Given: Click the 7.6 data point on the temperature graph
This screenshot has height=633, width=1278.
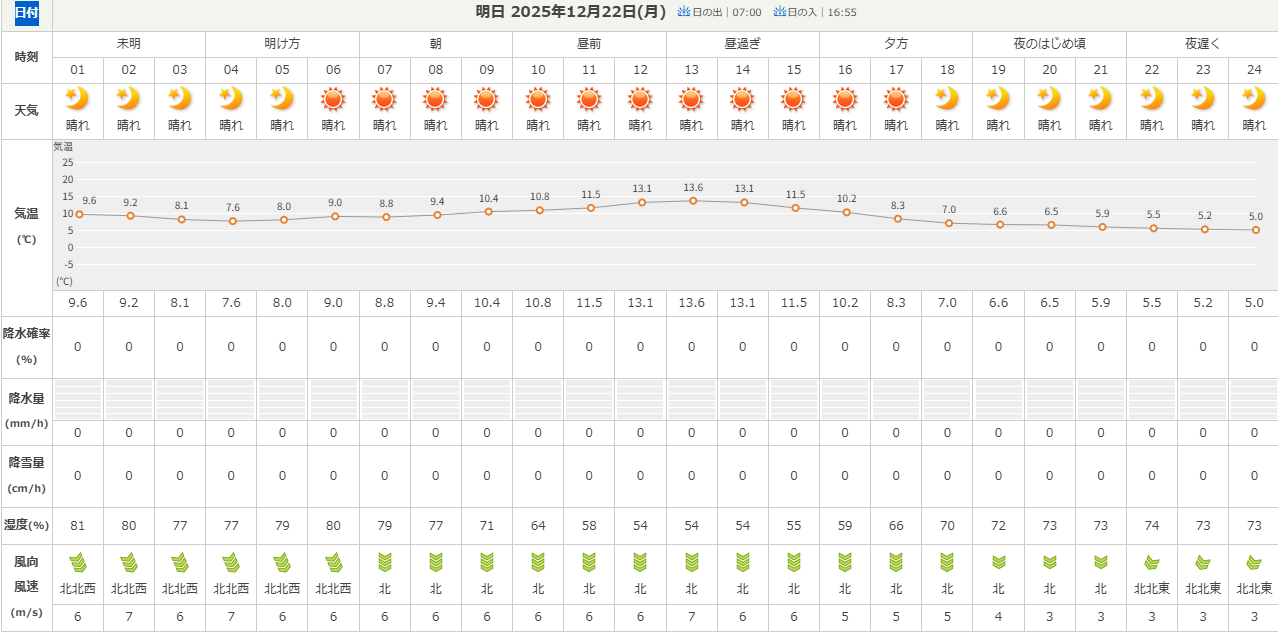Looking at the screenshot, I should click(x=233, y=221).
